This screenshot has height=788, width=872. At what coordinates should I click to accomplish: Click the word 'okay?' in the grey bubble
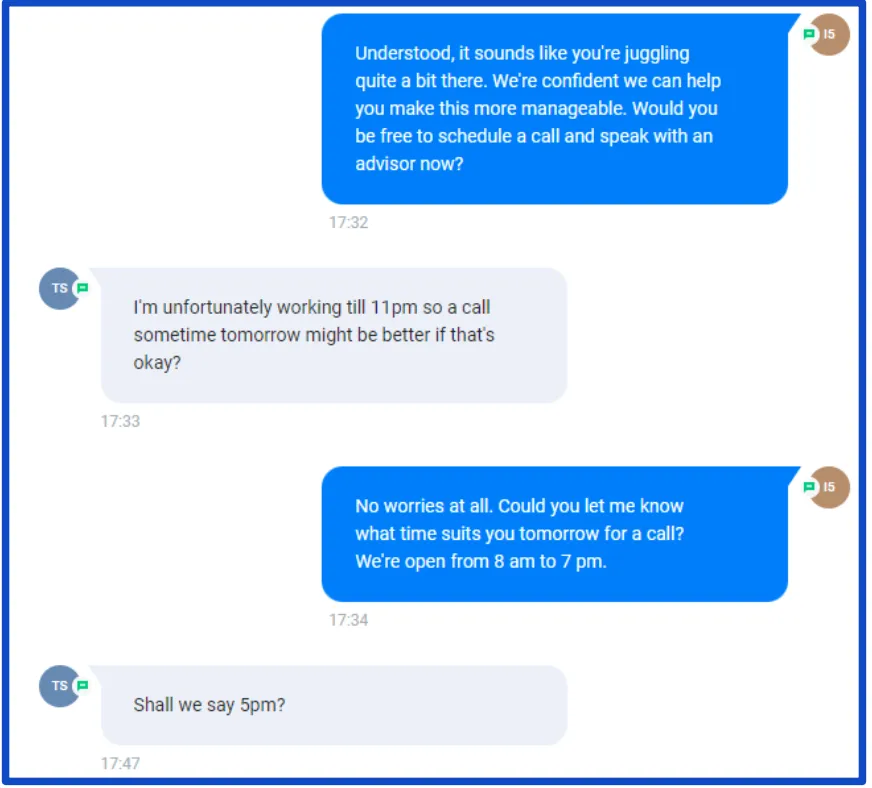(157, 363)
